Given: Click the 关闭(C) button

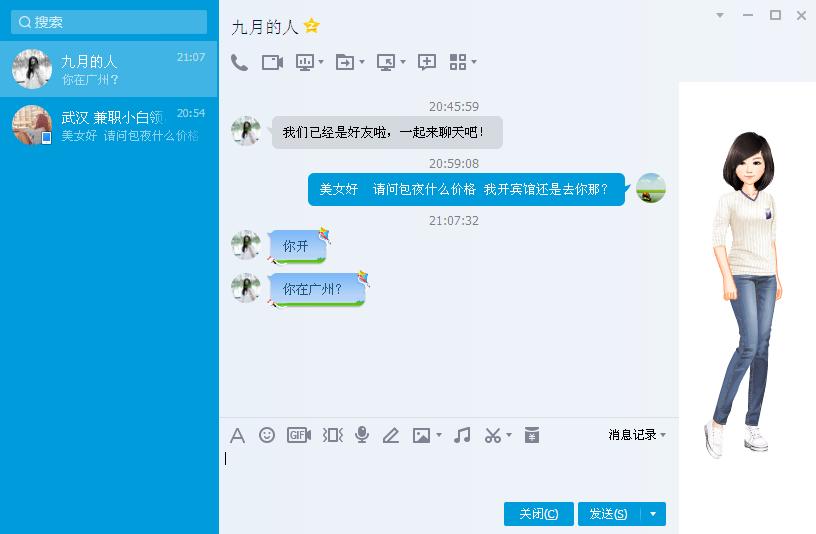Looking at the screenshot, I should click(x=539, y=514).
